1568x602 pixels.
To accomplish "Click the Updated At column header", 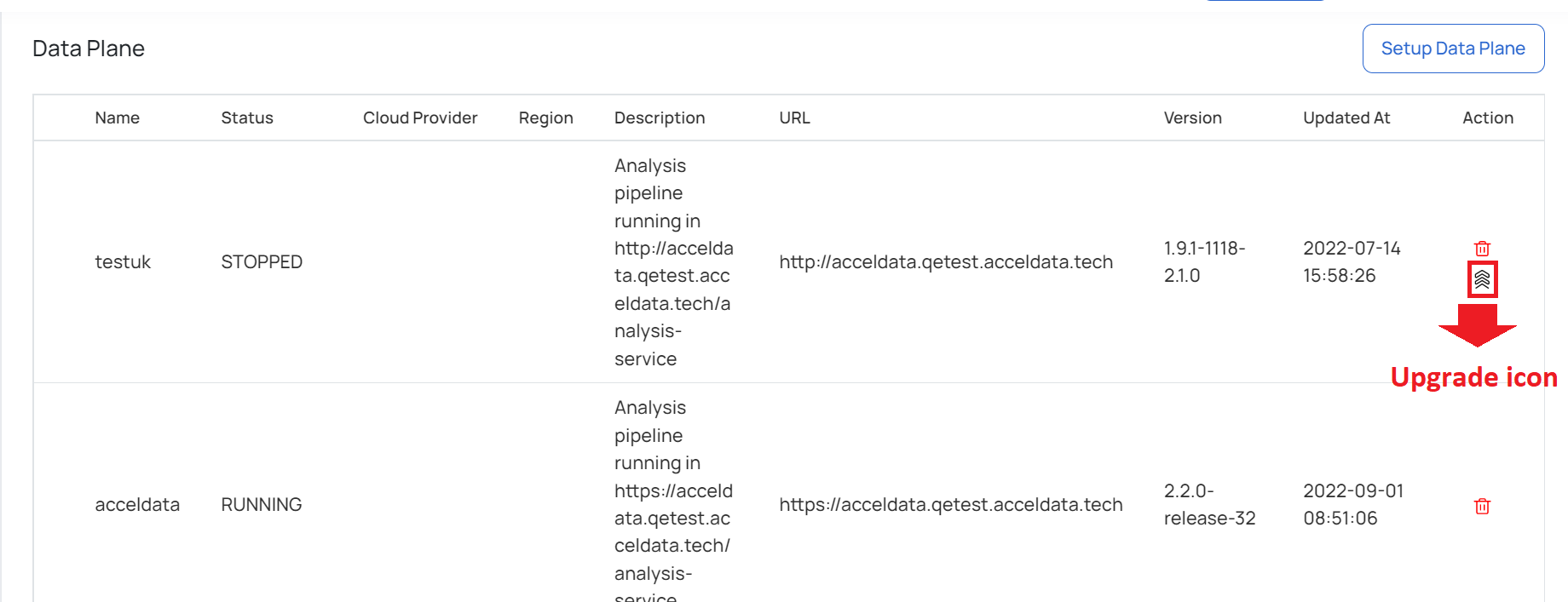I will pos(1346,118).
